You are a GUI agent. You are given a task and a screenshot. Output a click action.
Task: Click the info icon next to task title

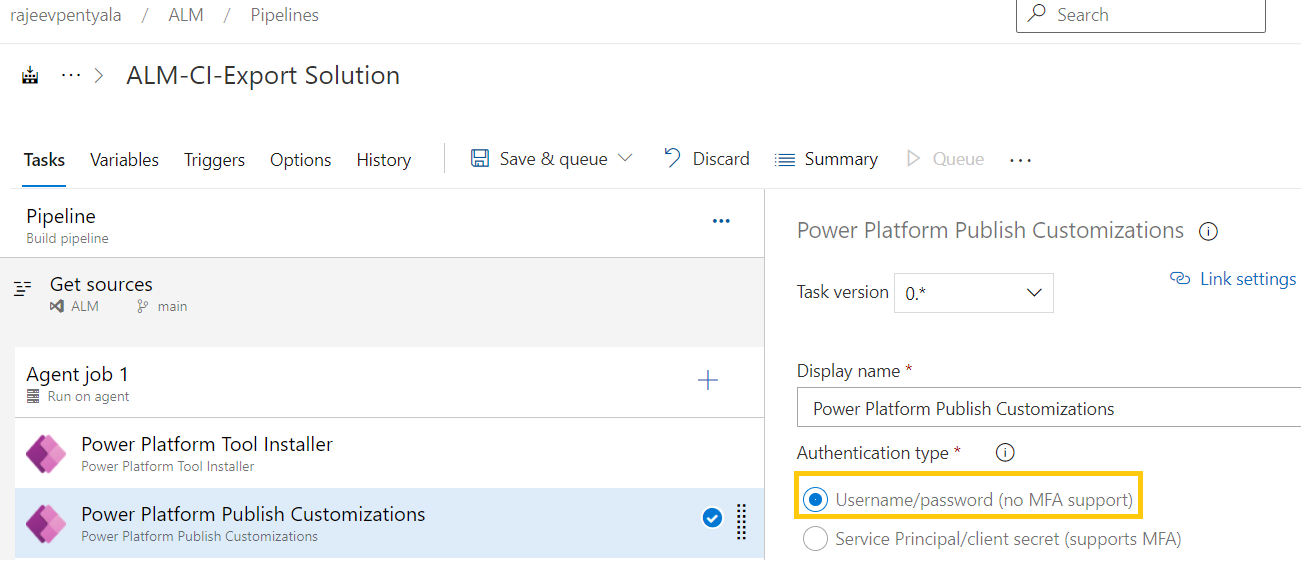1208,231
